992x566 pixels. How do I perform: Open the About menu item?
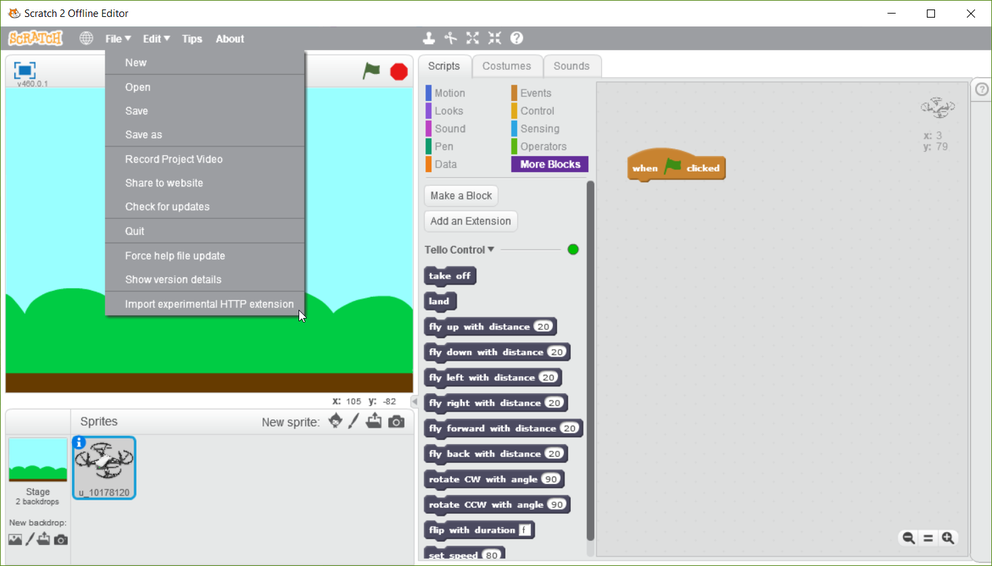(230, 39)
